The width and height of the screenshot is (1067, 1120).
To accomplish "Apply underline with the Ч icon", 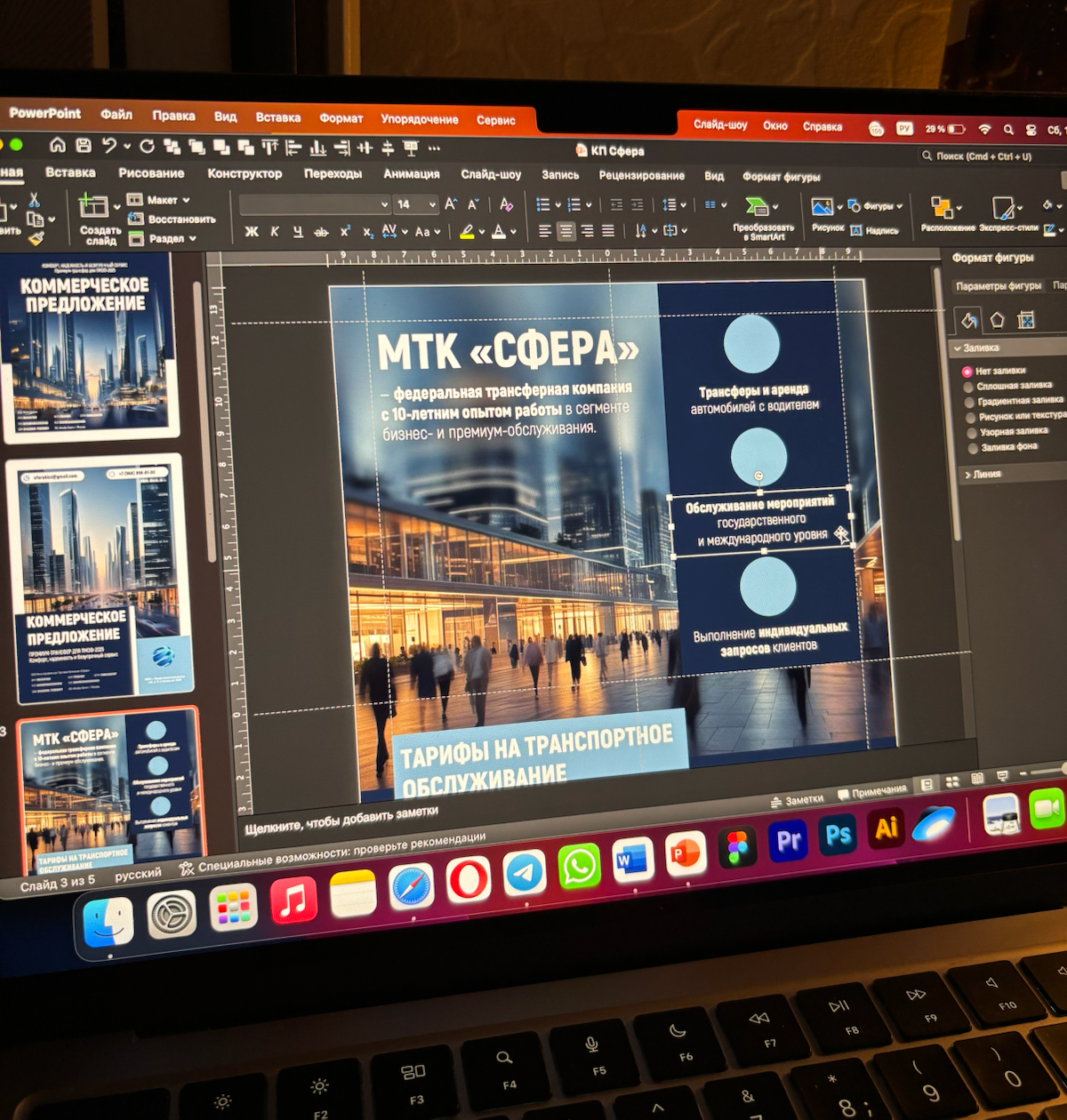I will click(x=298, y=231).
